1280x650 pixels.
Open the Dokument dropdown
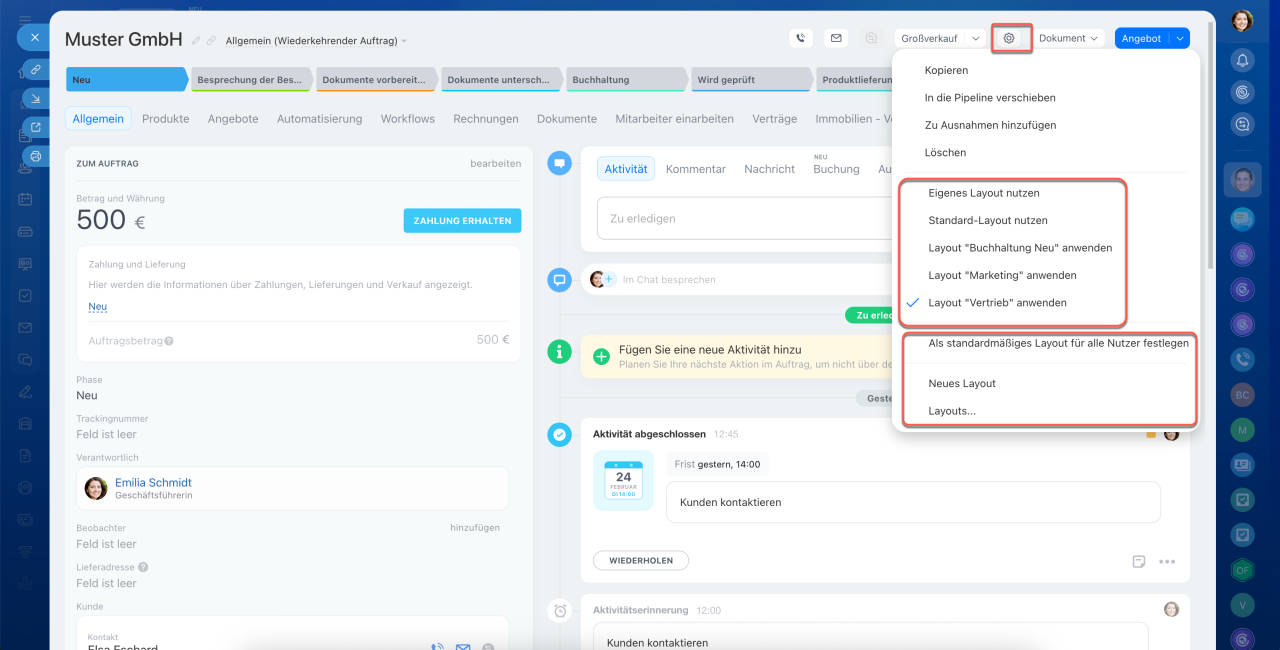(x=1068, y=38)
